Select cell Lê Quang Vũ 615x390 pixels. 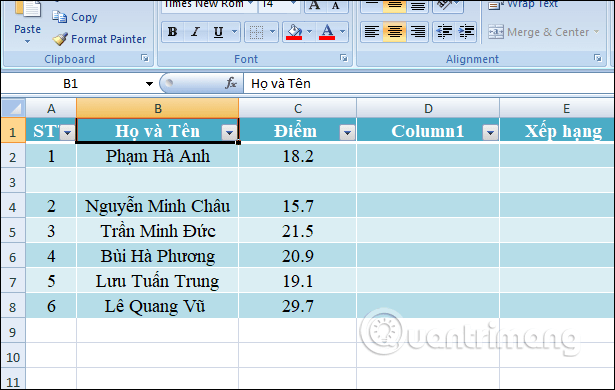point(158,306)
